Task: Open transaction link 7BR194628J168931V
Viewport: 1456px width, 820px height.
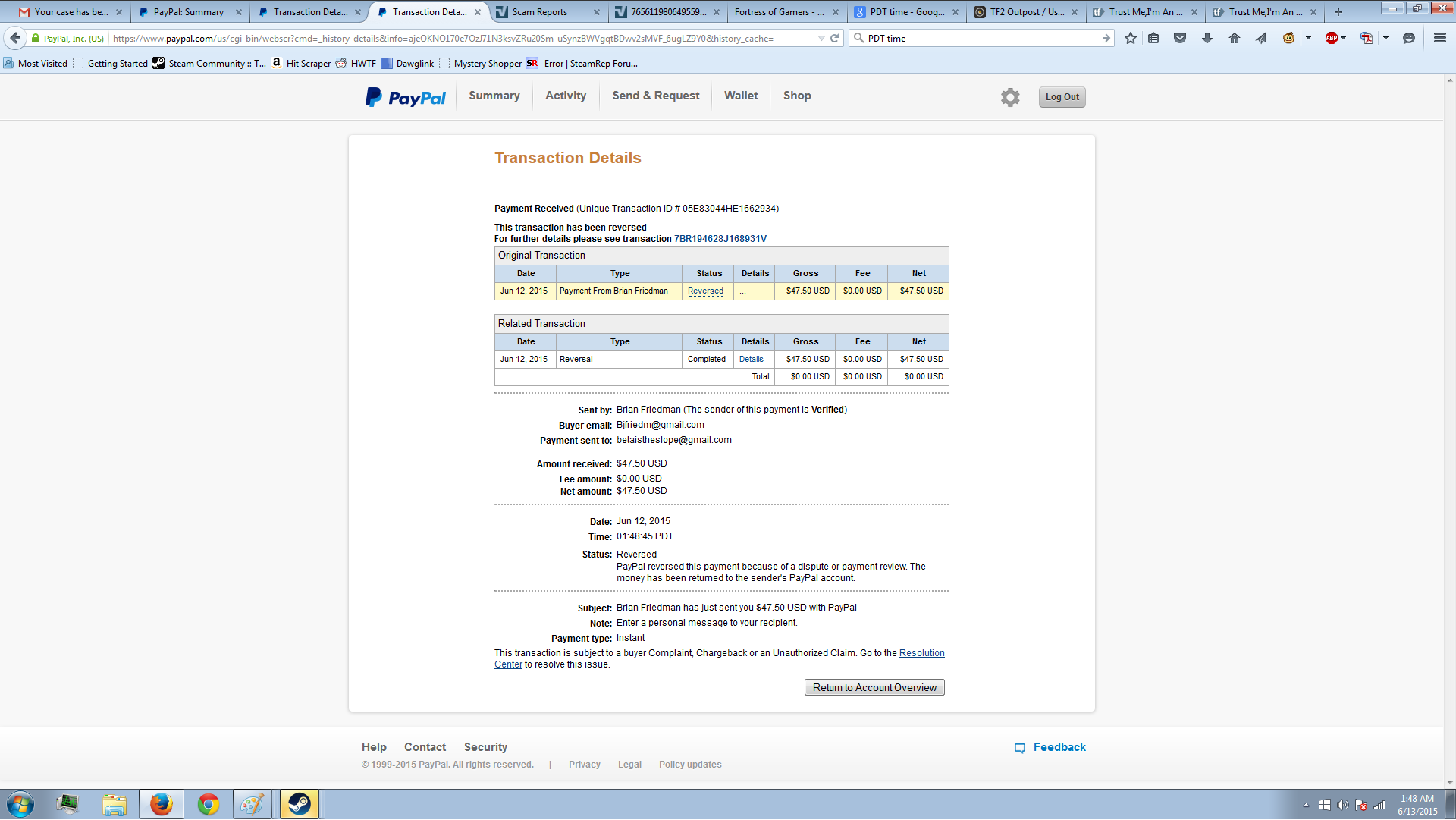Action: [x=720, y=239]
